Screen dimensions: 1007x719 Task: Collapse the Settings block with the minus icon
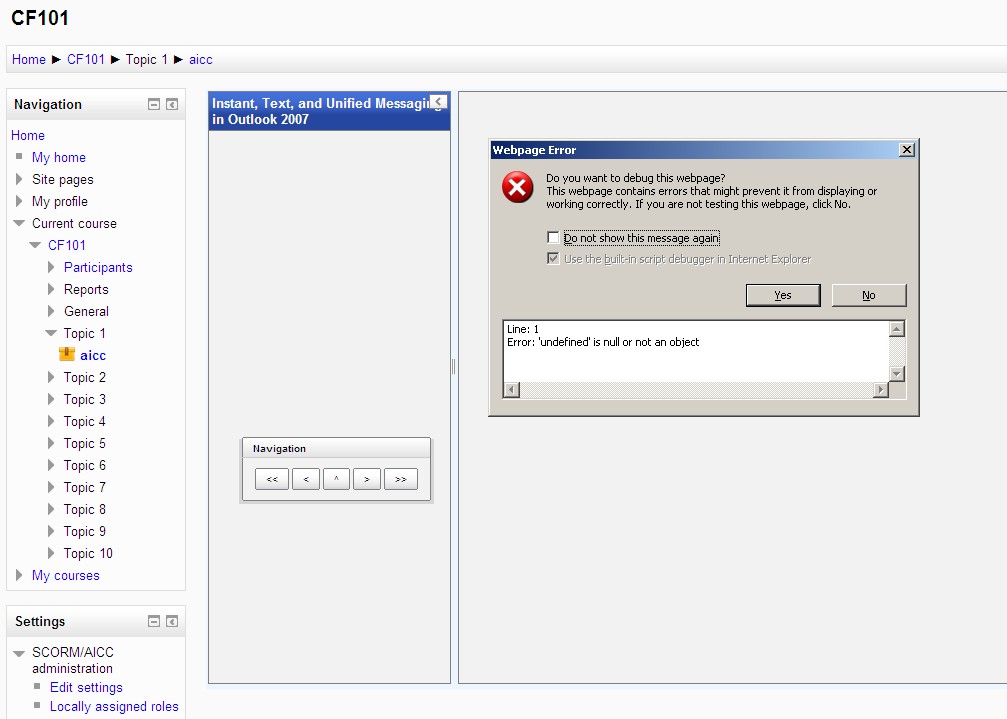pyautogui.click(x=153, y=621)
